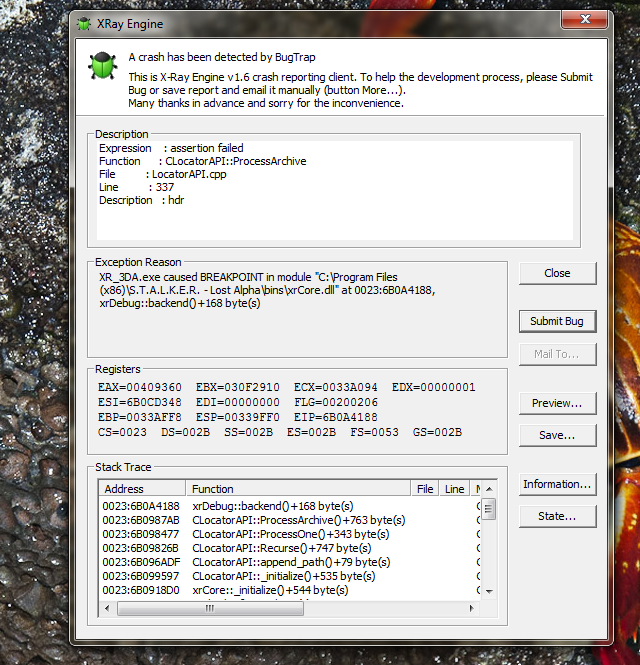Click the Line : 337 text
The width and height of the screenshot is (640, 665).
[x=137, y=187]
